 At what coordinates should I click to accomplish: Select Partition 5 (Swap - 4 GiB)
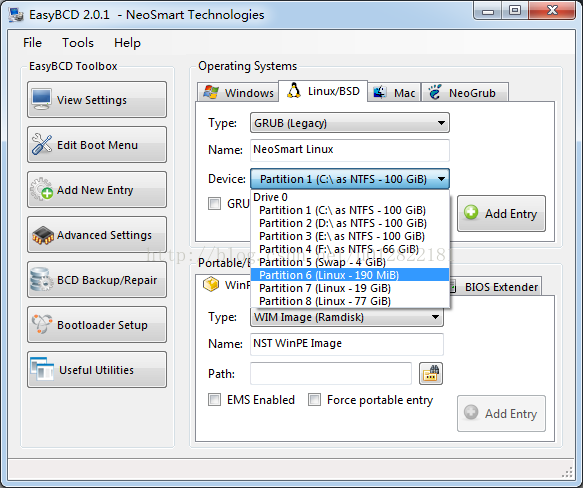tap(350, 262)
